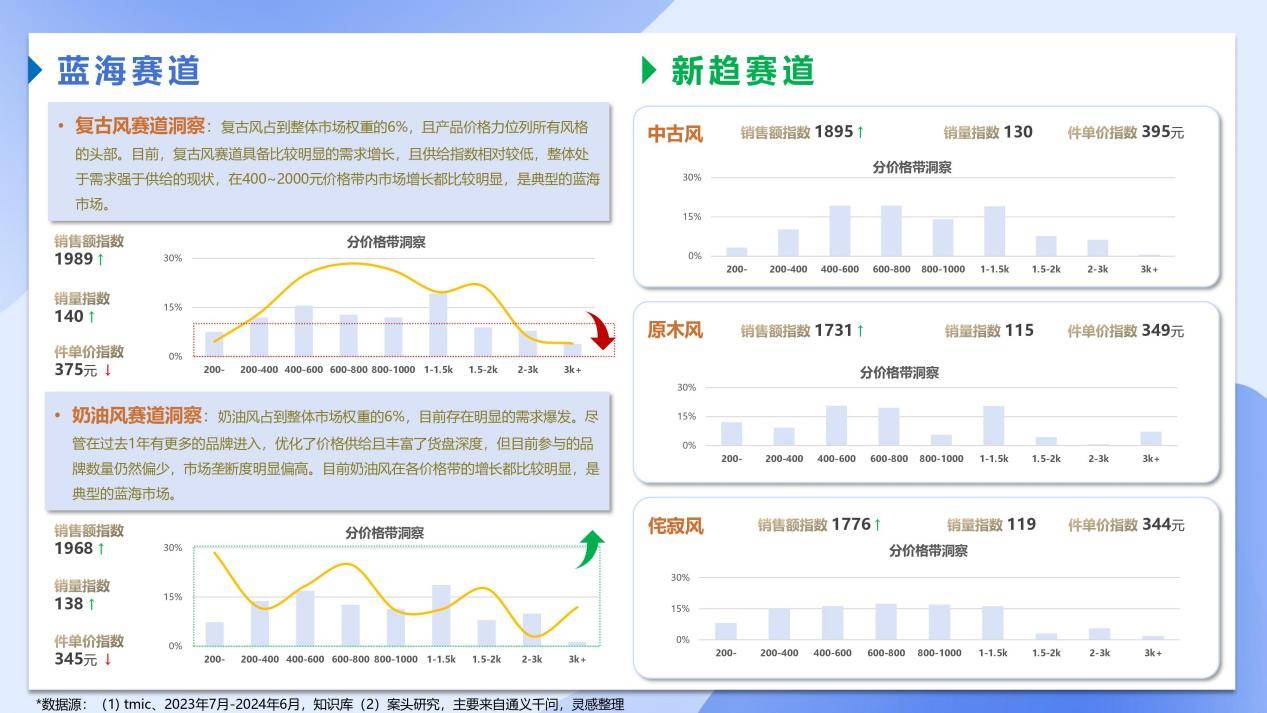Click the green up arrow next to 138
The width and height of the screenshot is (1267, 713).
tap(91, 604)
